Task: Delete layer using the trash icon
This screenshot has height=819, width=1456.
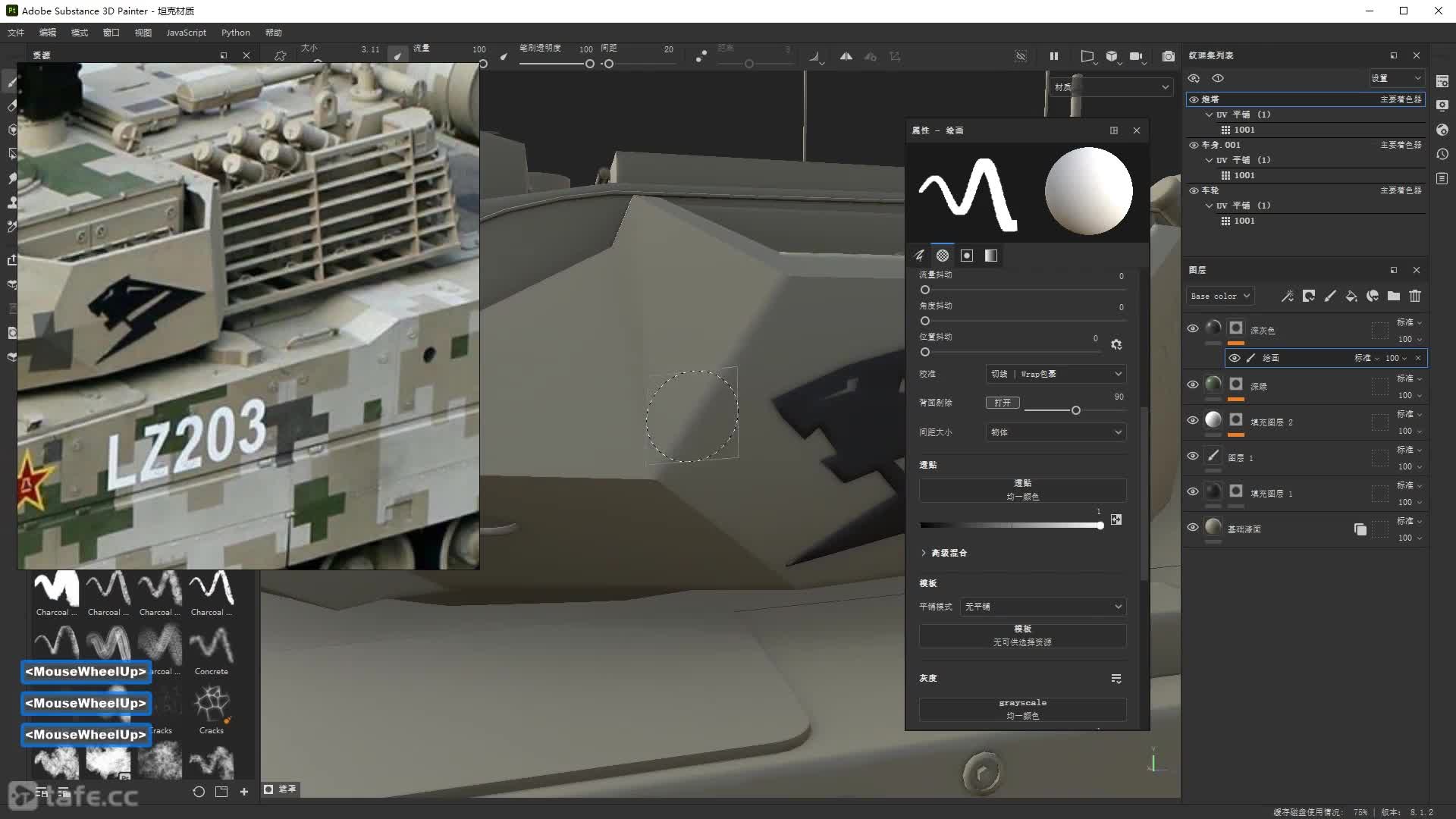Action: point(1415,297)
